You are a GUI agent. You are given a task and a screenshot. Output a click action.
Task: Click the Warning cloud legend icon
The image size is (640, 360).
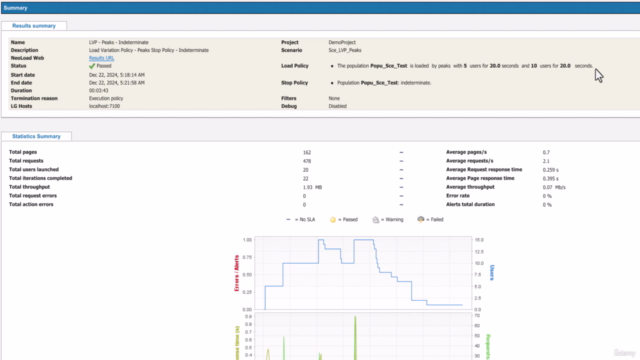coord(376,220)
